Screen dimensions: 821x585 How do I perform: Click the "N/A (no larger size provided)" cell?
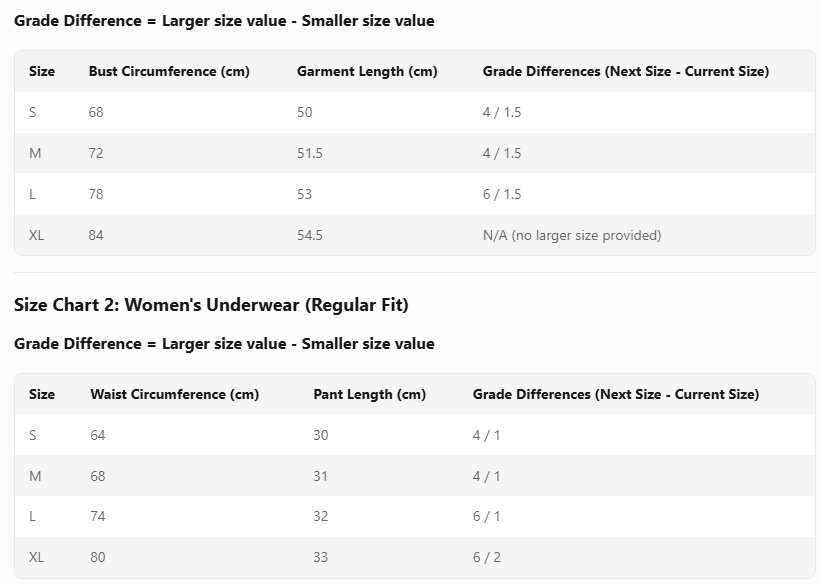(571, 236)
